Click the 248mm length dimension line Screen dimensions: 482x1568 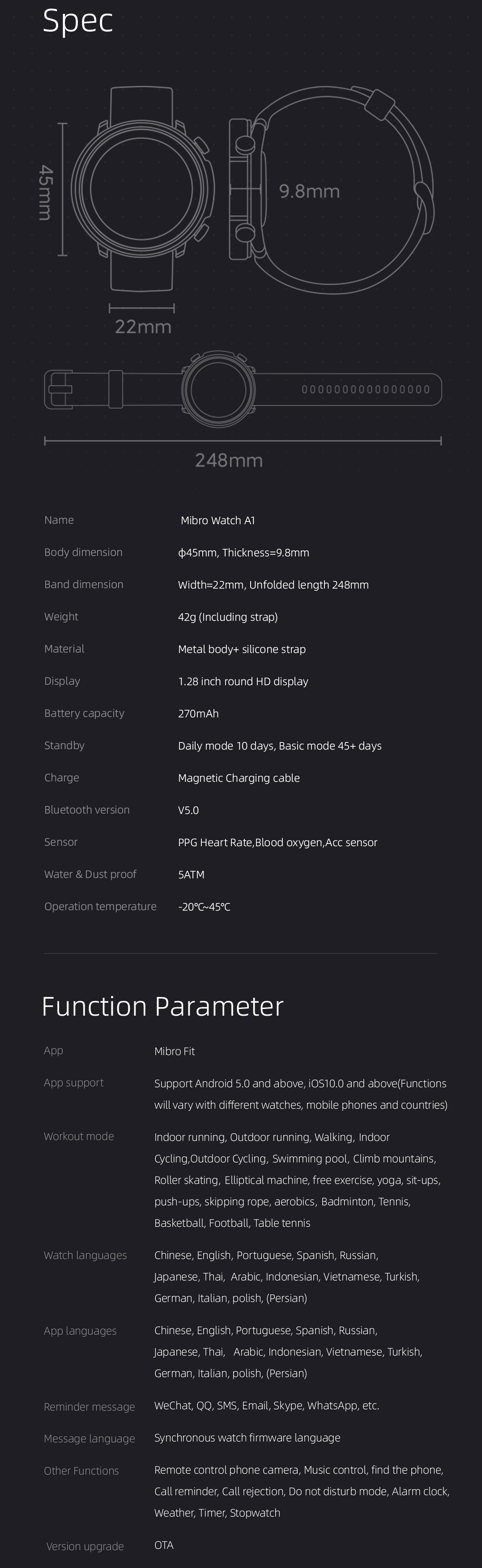(x=243, y=441)
